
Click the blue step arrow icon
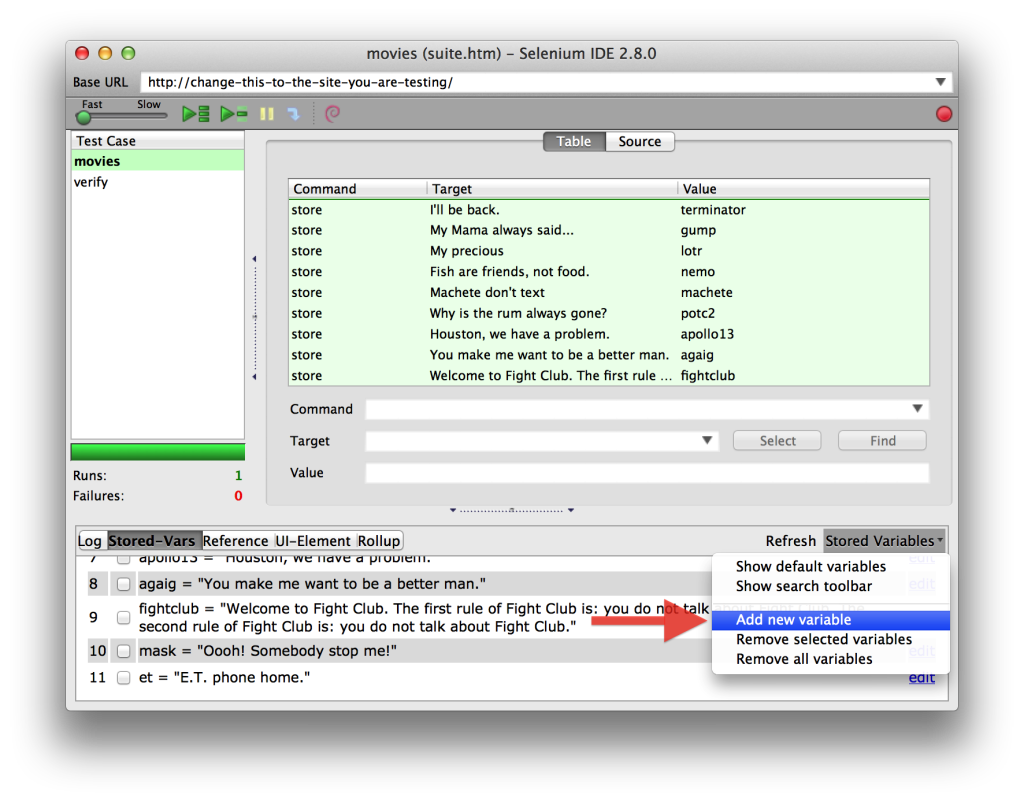(x=294, y=114)
